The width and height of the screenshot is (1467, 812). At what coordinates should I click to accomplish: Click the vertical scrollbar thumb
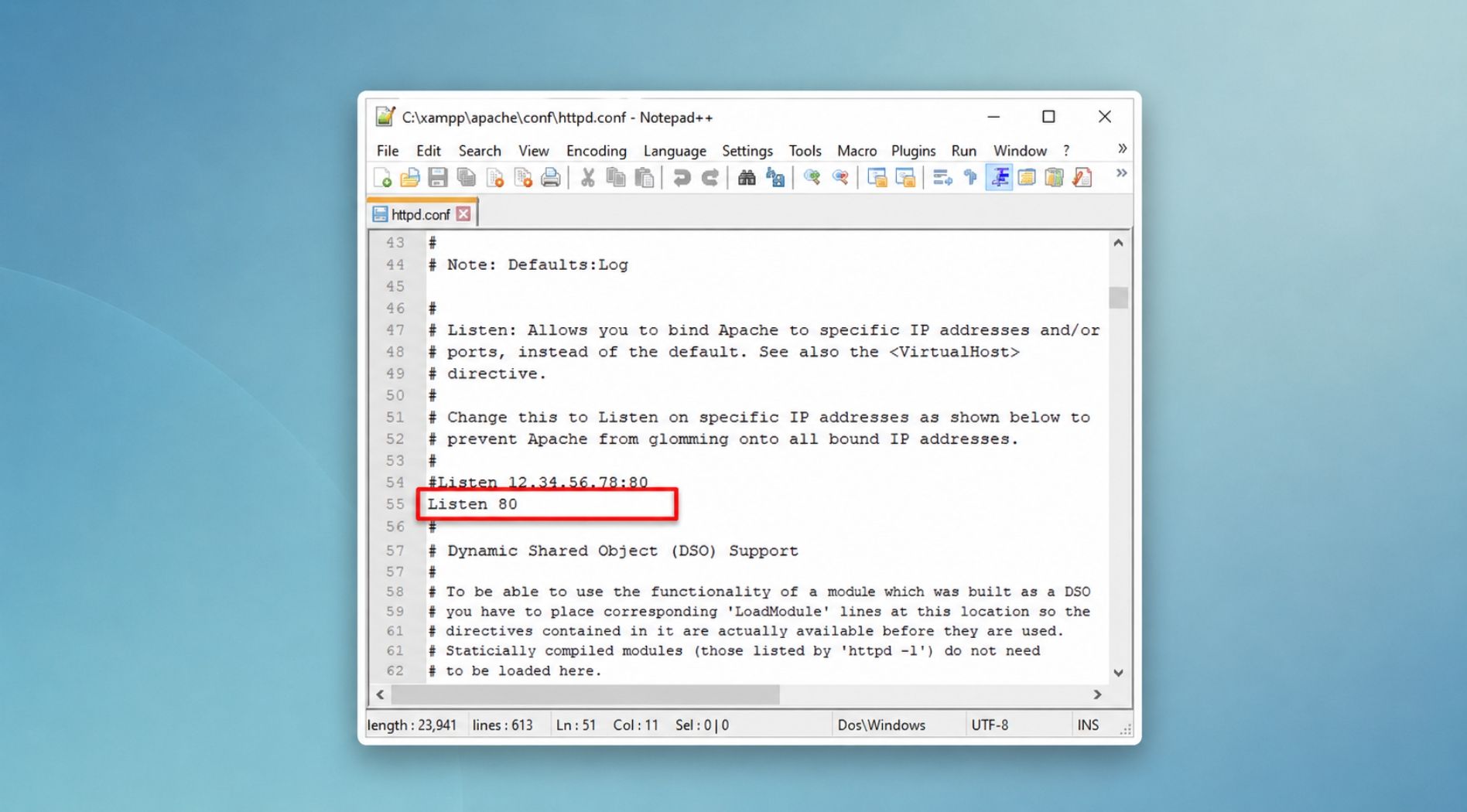[1118, 298]
